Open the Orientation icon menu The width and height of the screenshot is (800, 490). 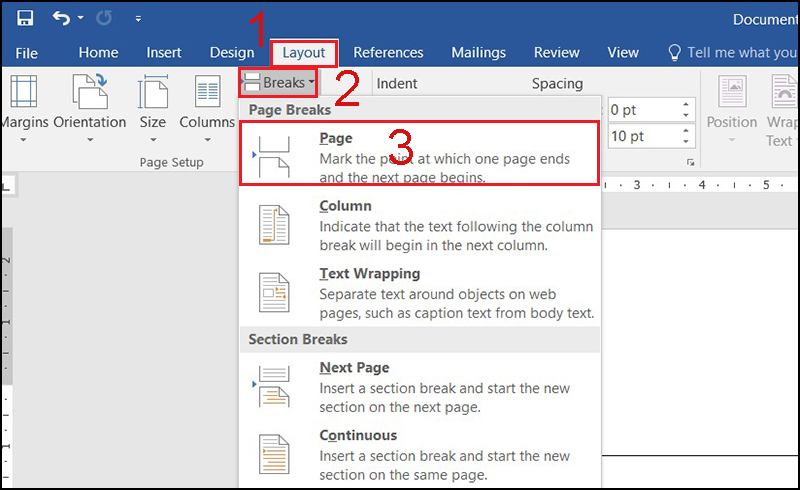pyautogui.click(x=90, y=91)
